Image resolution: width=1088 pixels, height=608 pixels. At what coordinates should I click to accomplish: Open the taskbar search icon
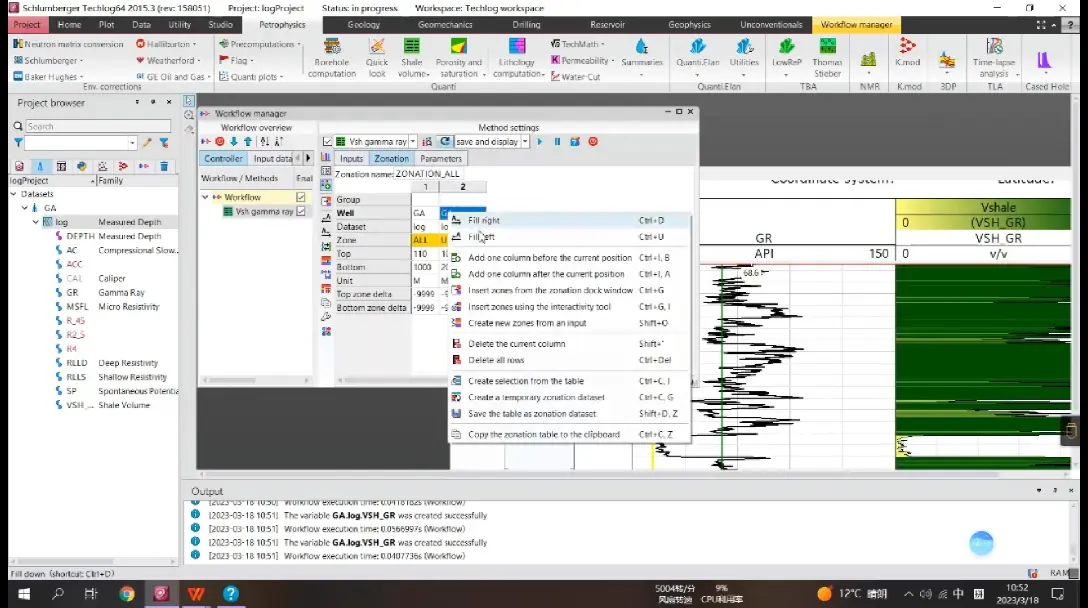(58, 594)
